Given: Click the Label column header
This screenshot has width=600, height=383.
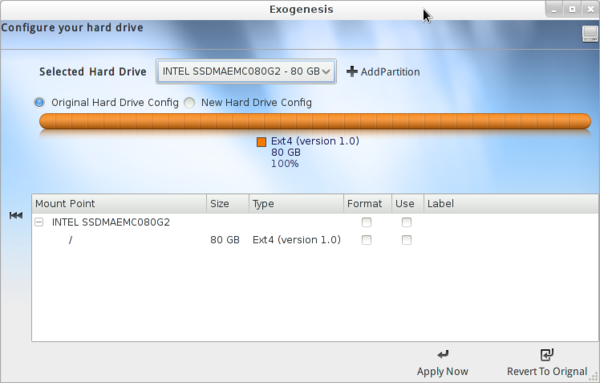Looking at the screenshot, I should pyautogui.click(x=511, y=204).
